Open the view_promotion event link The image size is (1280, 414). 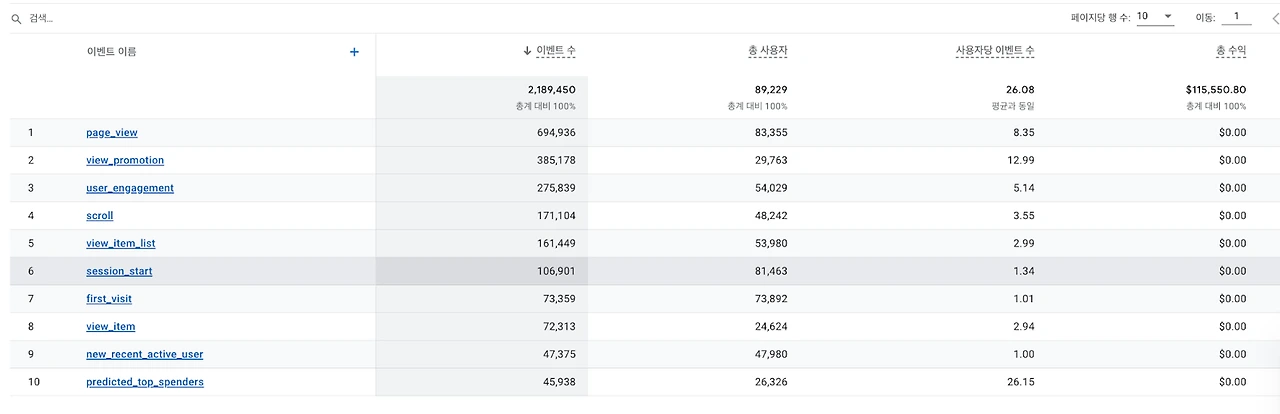click(x=125, y=160)
